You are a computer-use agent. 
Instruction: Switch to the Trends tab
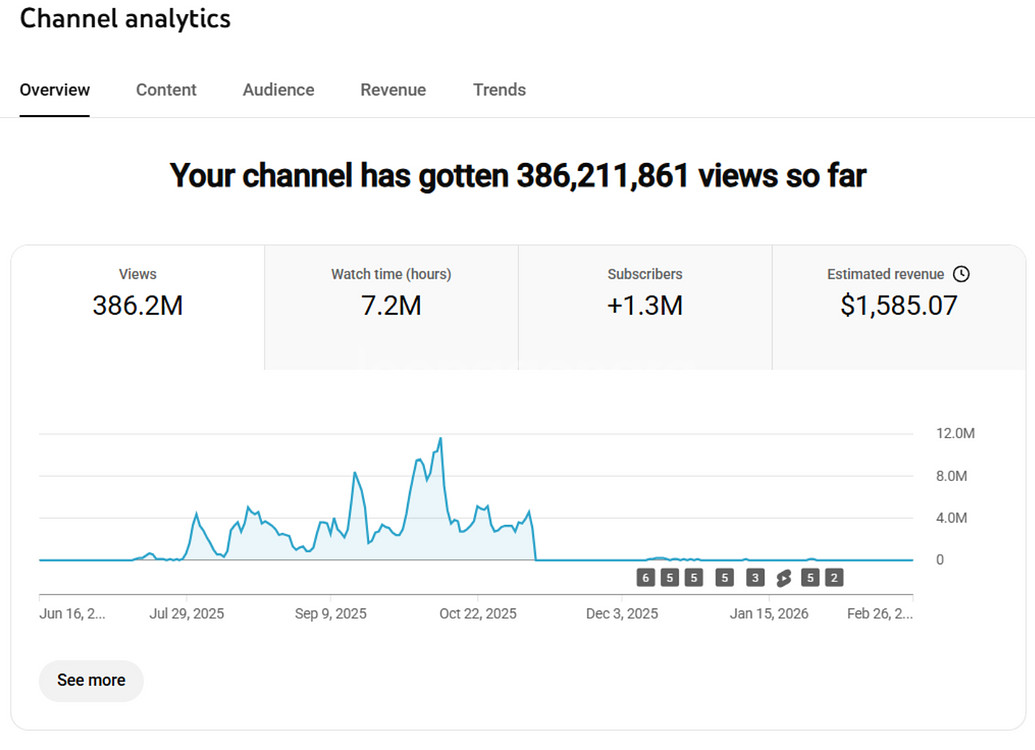499,90
